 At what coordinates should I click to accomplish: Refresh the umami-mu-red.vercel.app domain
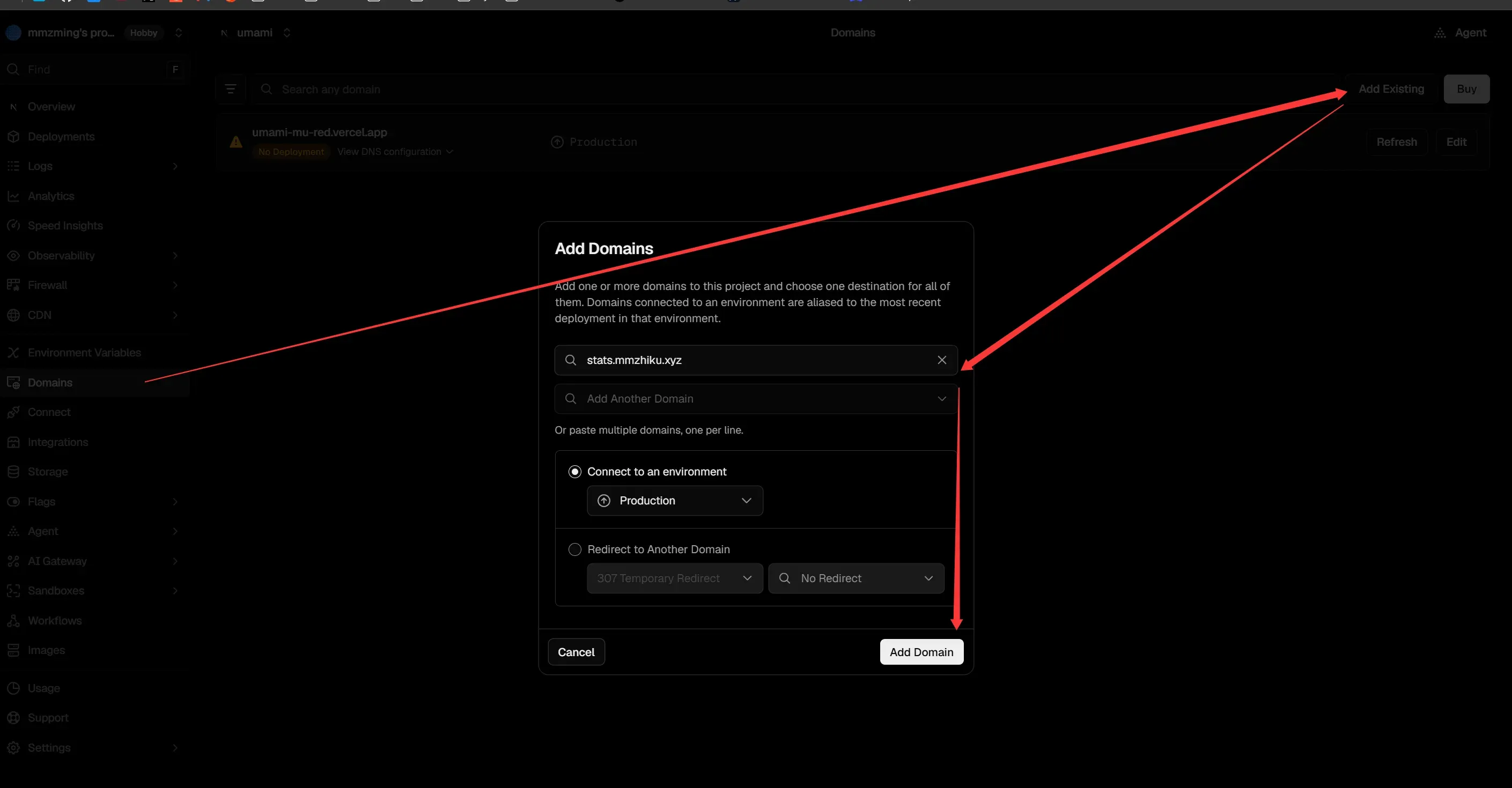pos(1396,142)
